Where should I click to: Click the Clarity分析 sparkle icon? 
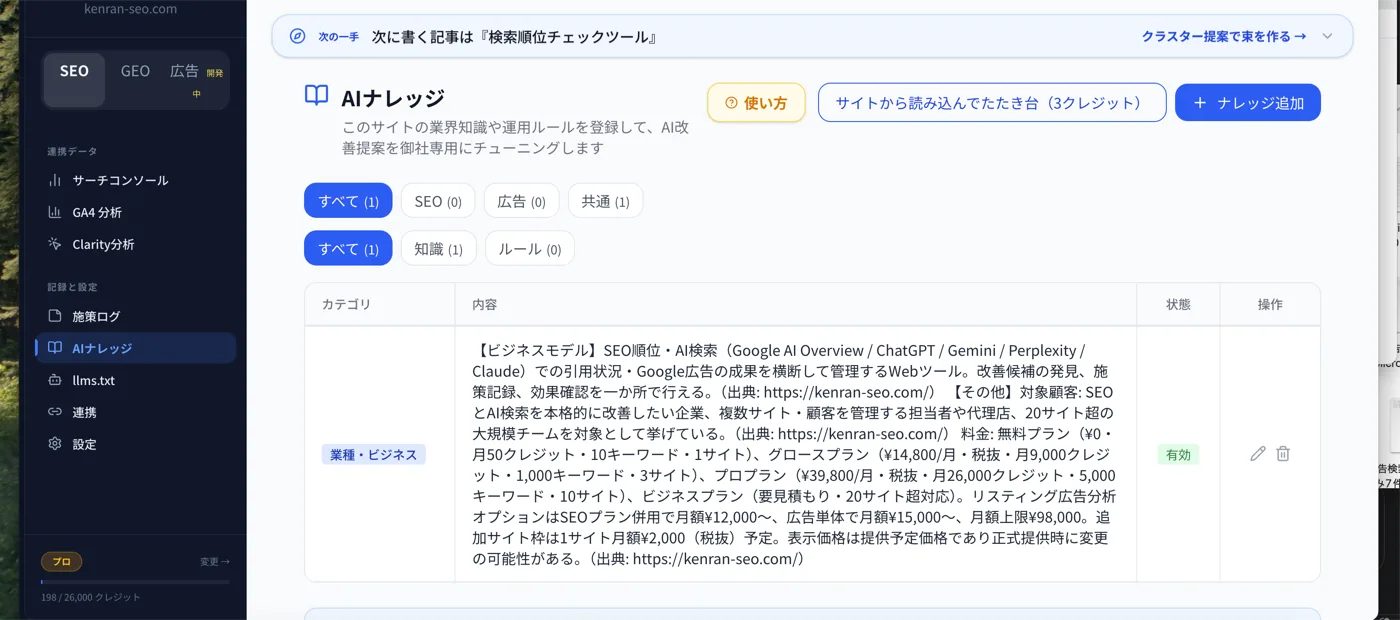[55, 244]
